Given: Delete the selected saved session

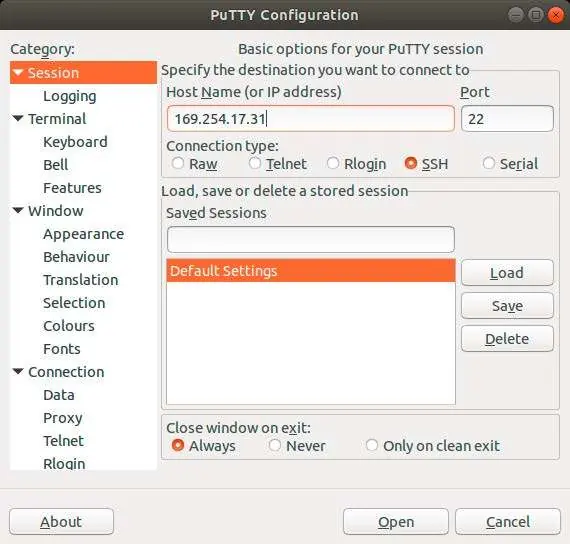Looking at the screenshot, I should 507,339.
